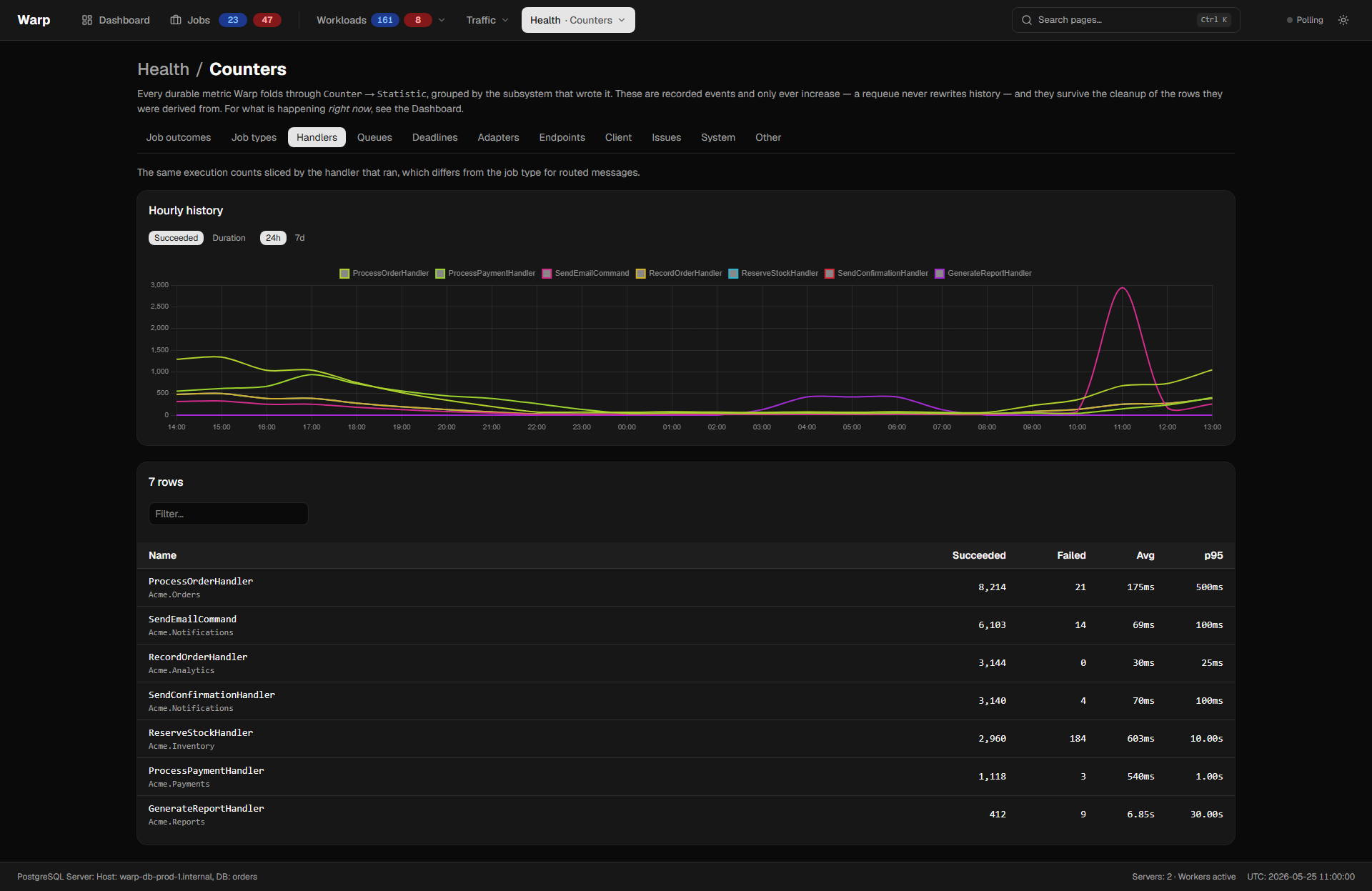The height and width of the screenshot is (891, 1372).
Task: Click the blue 23 jobs badge
Action: pyautogui.click(x=233, y=20)
